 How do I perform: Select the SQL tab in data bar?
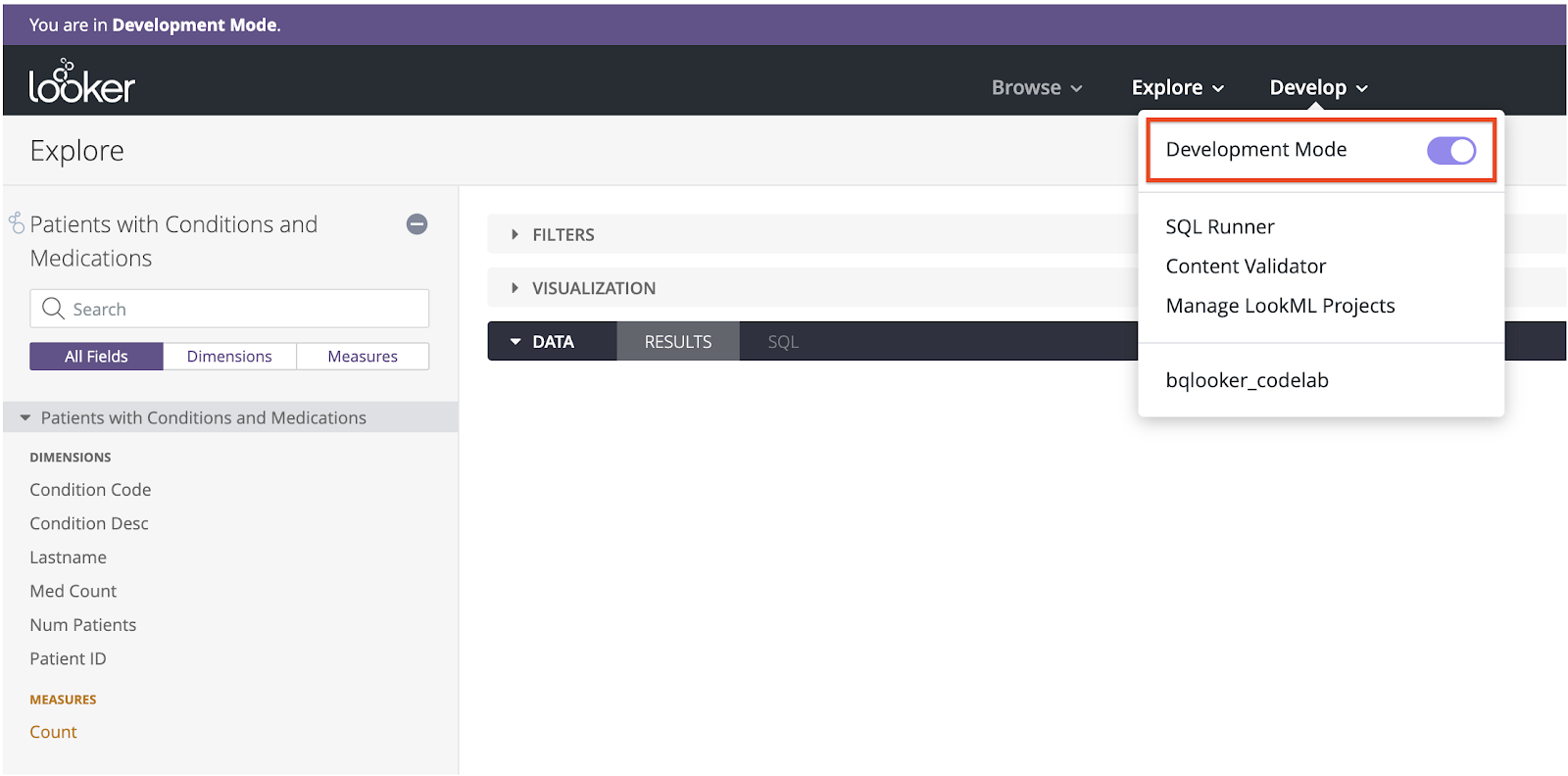point(783,342)
